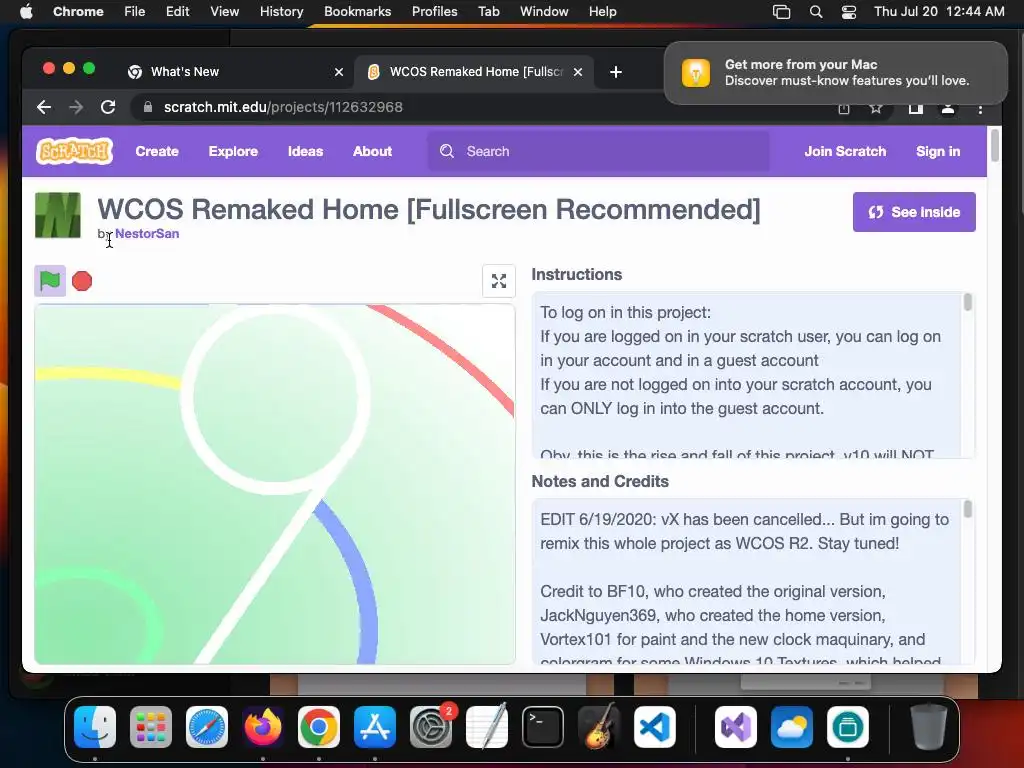Open the NestorSan author profile link
This screenshot has width=1024, height=768.
tap(147, 234)
